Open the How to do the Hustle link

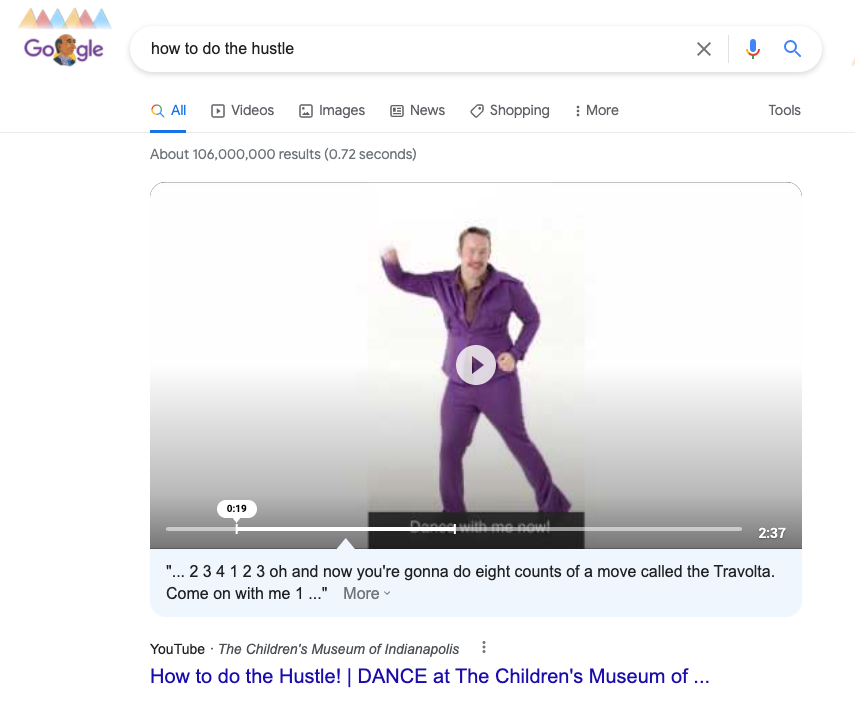(429, 677)
